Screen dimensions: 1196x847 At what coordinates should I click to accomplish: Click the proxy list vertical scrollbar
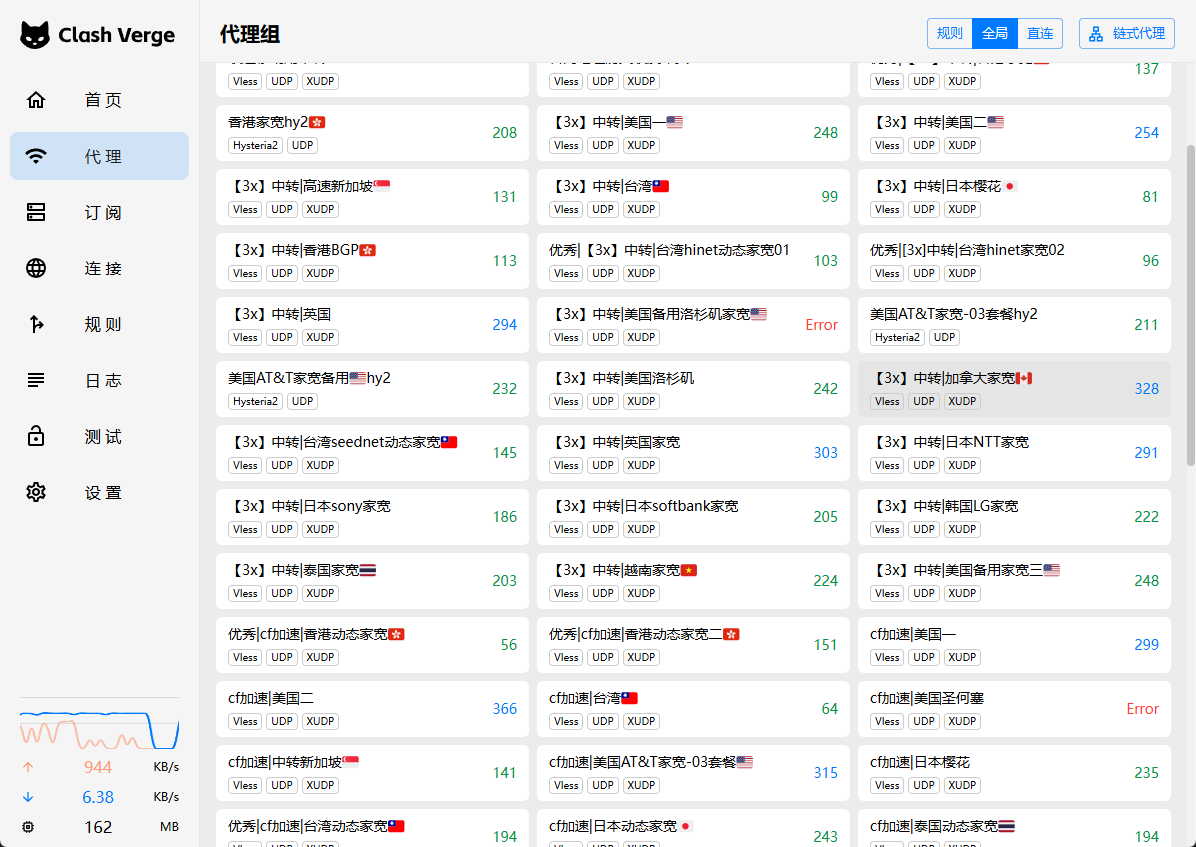(x=1190, y=305)
